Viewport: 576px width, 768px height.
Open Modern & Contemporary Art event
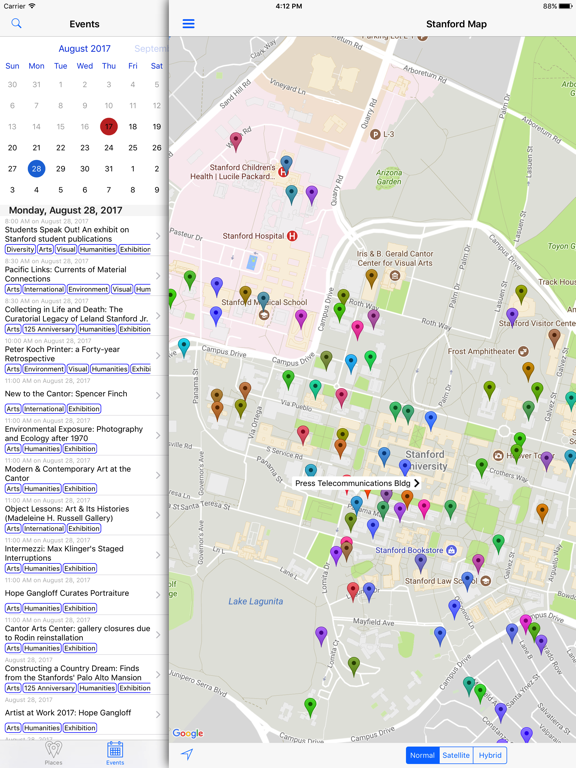click(x=84, y=475)
